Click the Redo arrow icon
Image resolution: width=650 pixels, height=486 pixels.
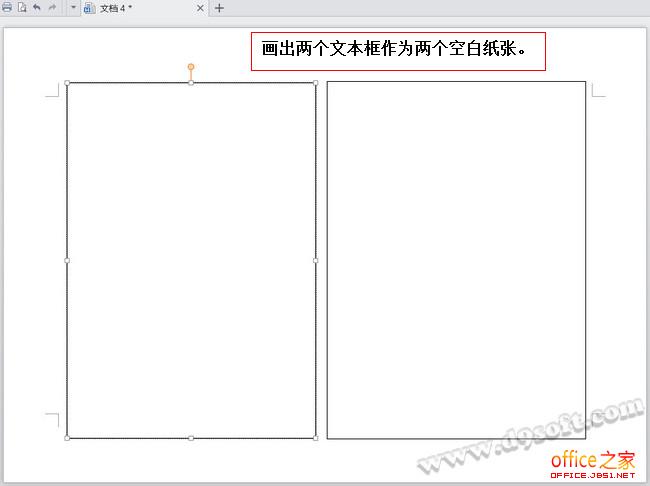tap(52, 7)
